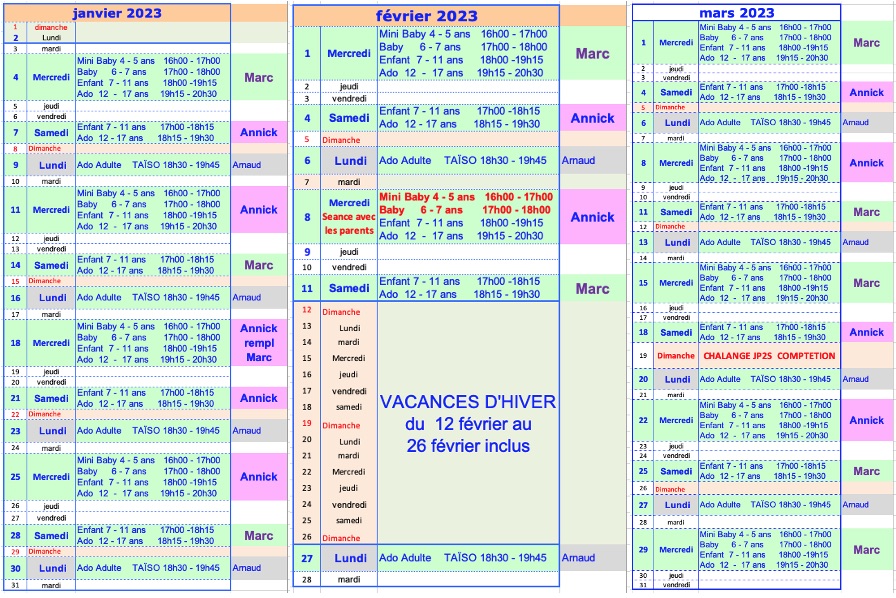Screen dimensions: 896x598
Task: Select Annick cell for Samedi 4 février
Action: [592, 118]
